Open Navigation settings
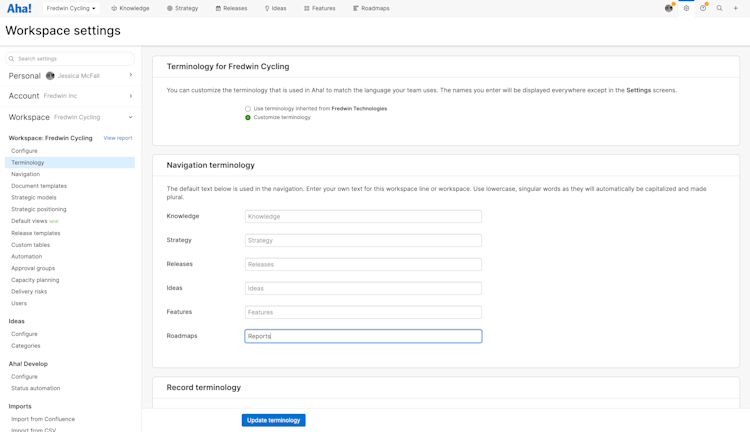 (x=26, y=174)
